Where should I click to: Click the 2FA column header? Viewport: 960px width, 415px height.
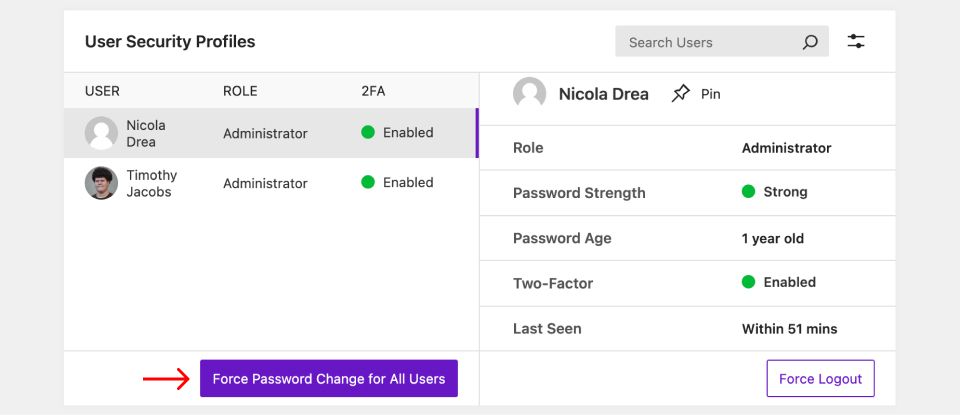pos(373,91)
